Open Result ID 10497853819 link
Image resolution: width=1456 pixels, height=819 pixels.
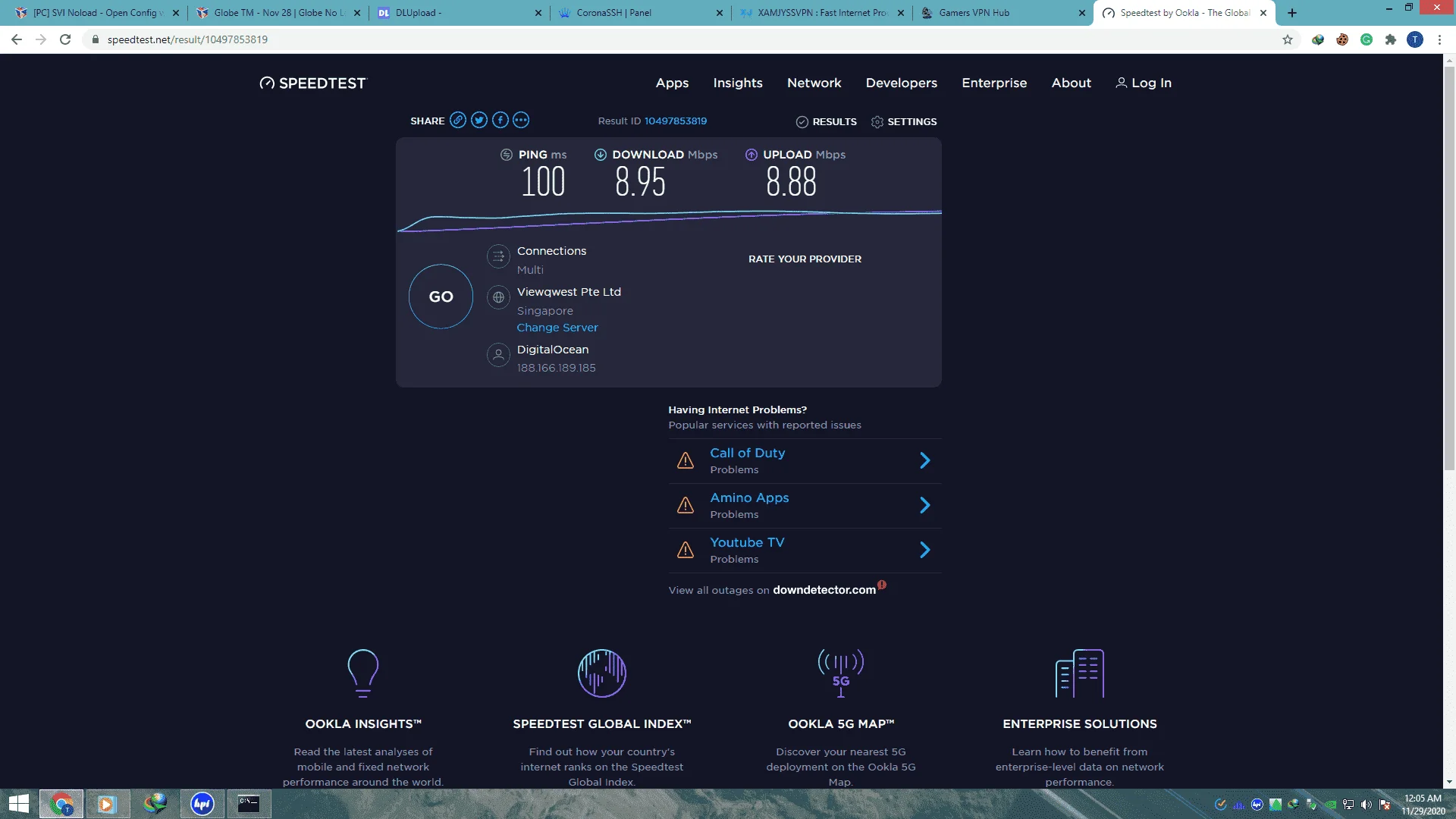click(676, 121)
